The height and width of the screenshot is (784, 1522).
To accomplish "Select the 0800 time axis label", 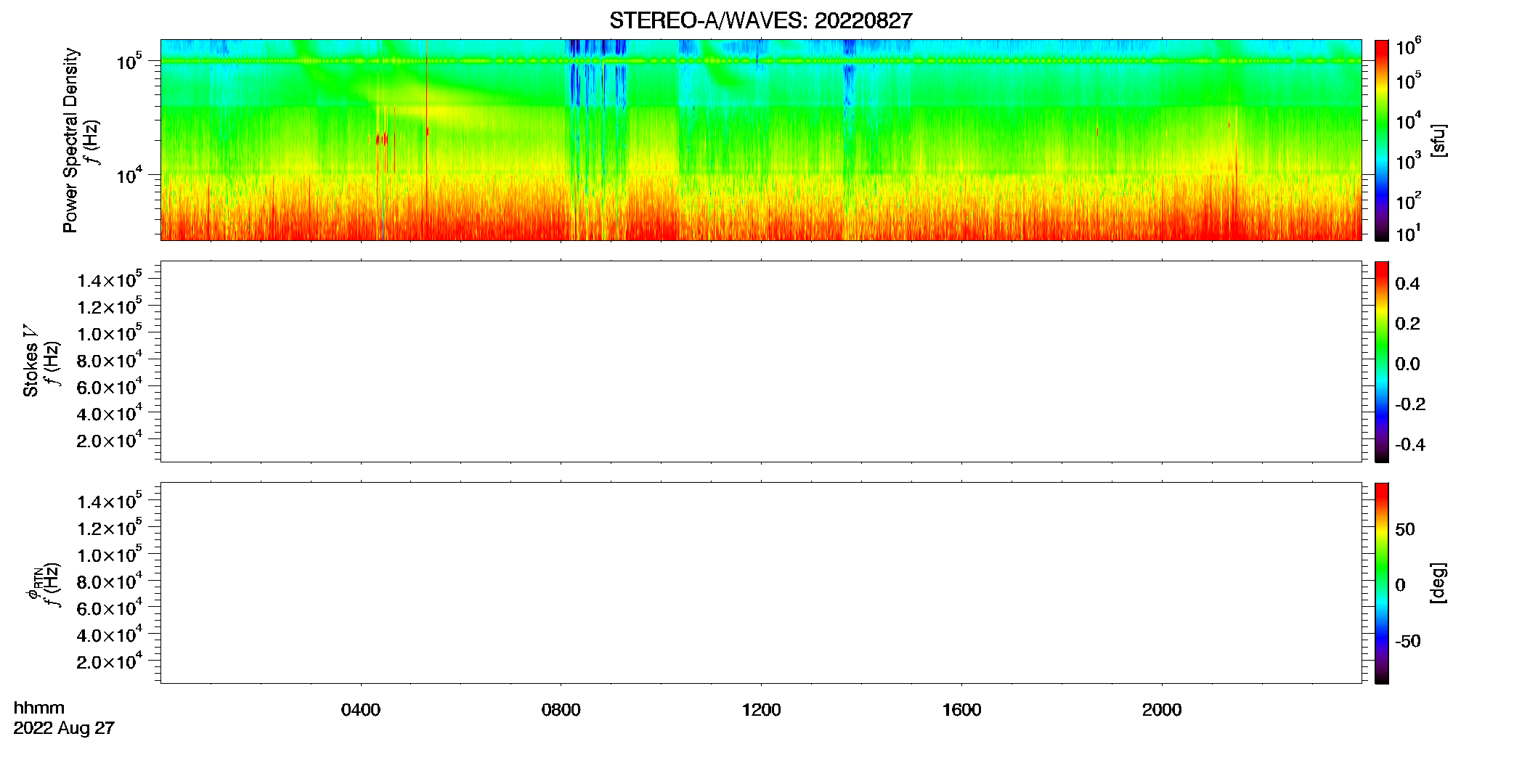I will click(561, 710).
